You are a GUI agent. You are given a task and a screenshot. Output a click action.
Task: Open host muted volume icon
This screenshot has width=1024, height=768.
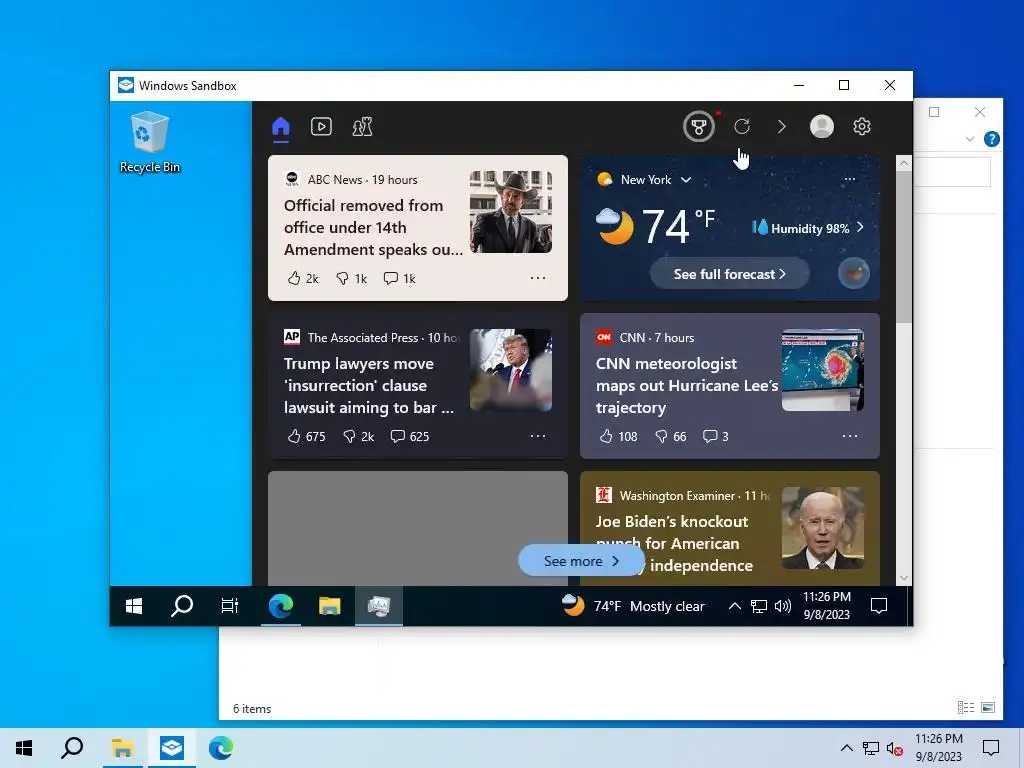(x=895, y=748)
